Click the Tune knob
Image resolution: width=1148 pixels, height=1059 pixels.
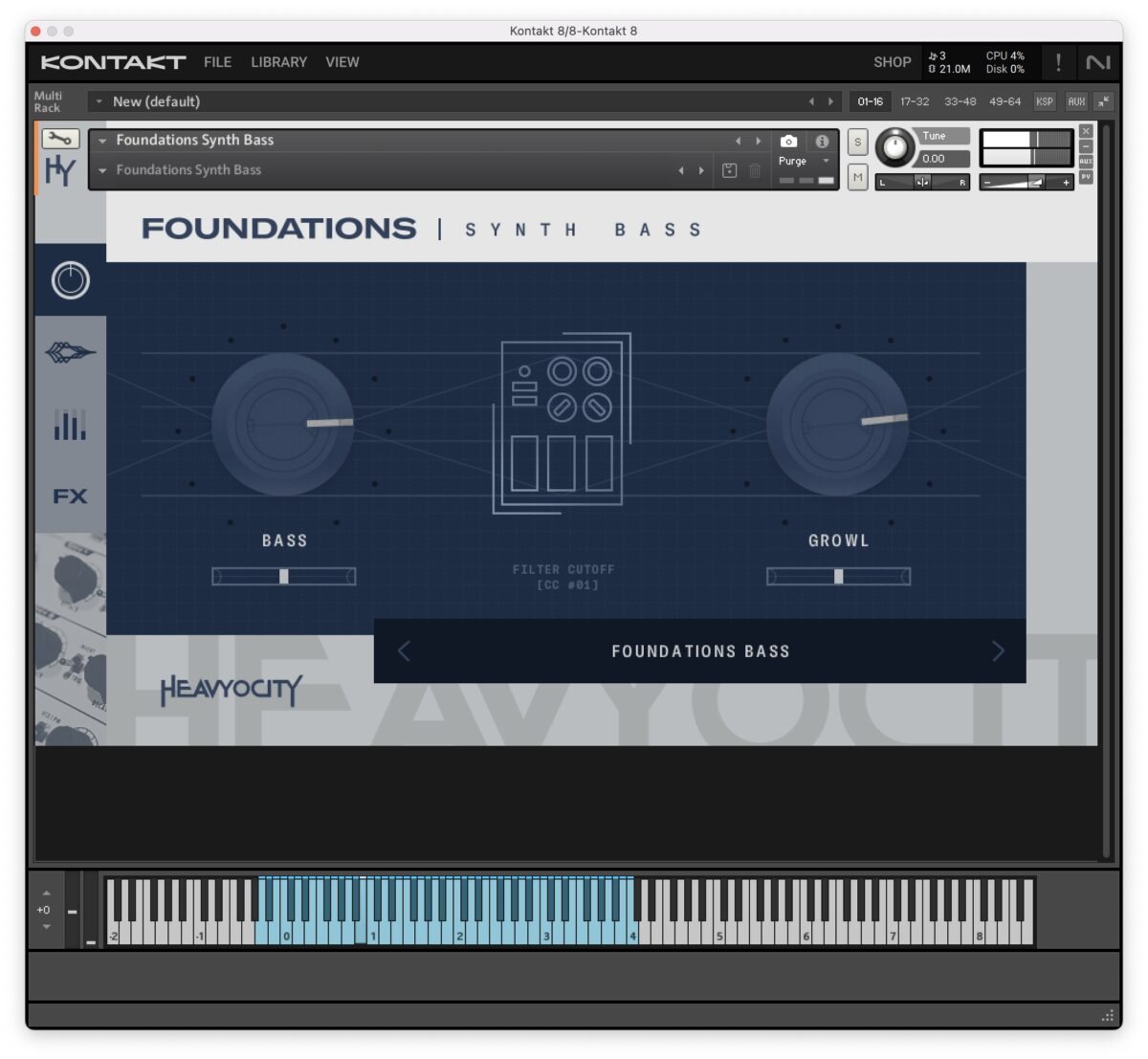895,147
